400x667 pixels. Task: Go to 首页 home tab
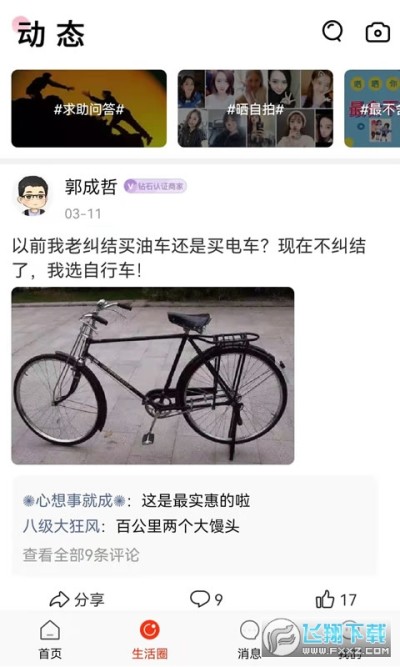click(x=50, y=639)
